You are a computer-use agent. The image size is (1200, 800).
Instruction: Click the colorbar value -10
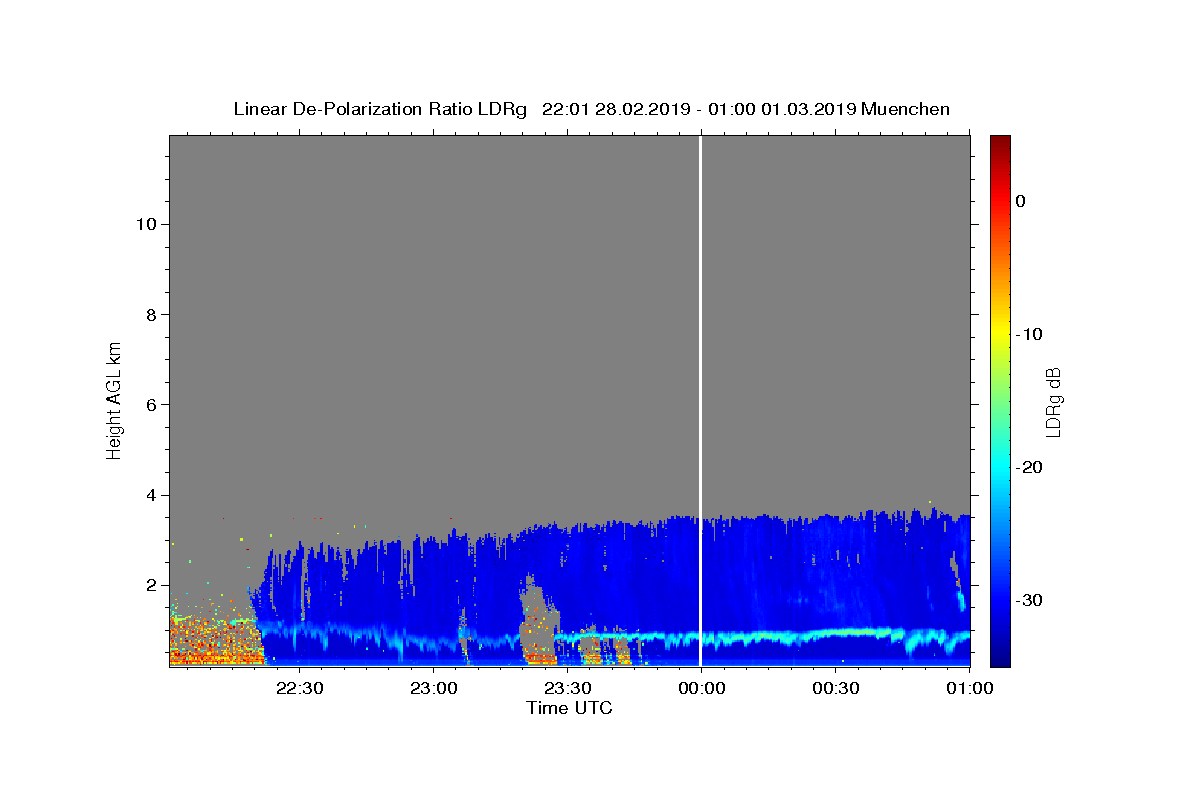(1031, 334)
